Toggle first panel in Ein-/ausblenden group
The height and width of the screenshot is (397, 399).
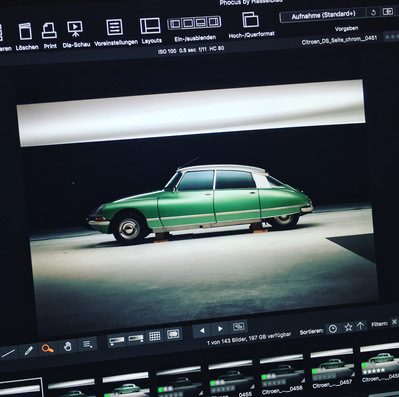pyautogui.click(x=175, y=23)
